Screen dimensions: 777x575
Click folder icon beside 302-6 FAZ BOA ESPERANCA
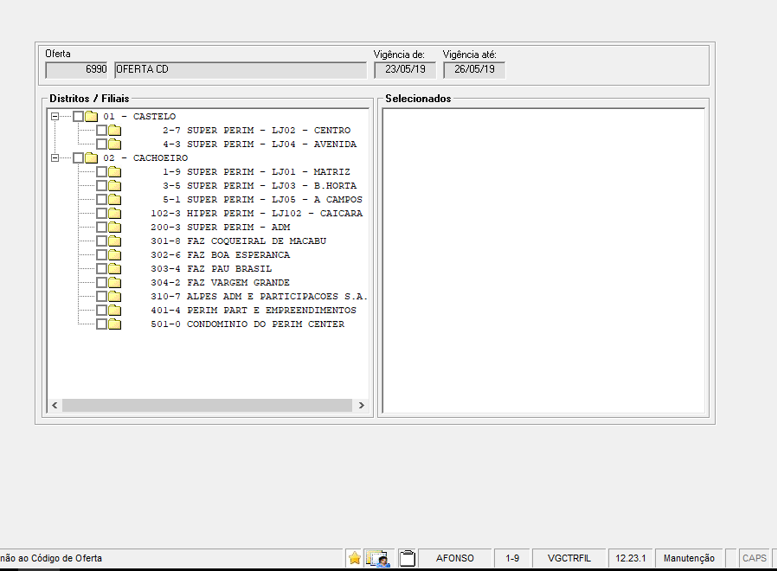point(114,255)
